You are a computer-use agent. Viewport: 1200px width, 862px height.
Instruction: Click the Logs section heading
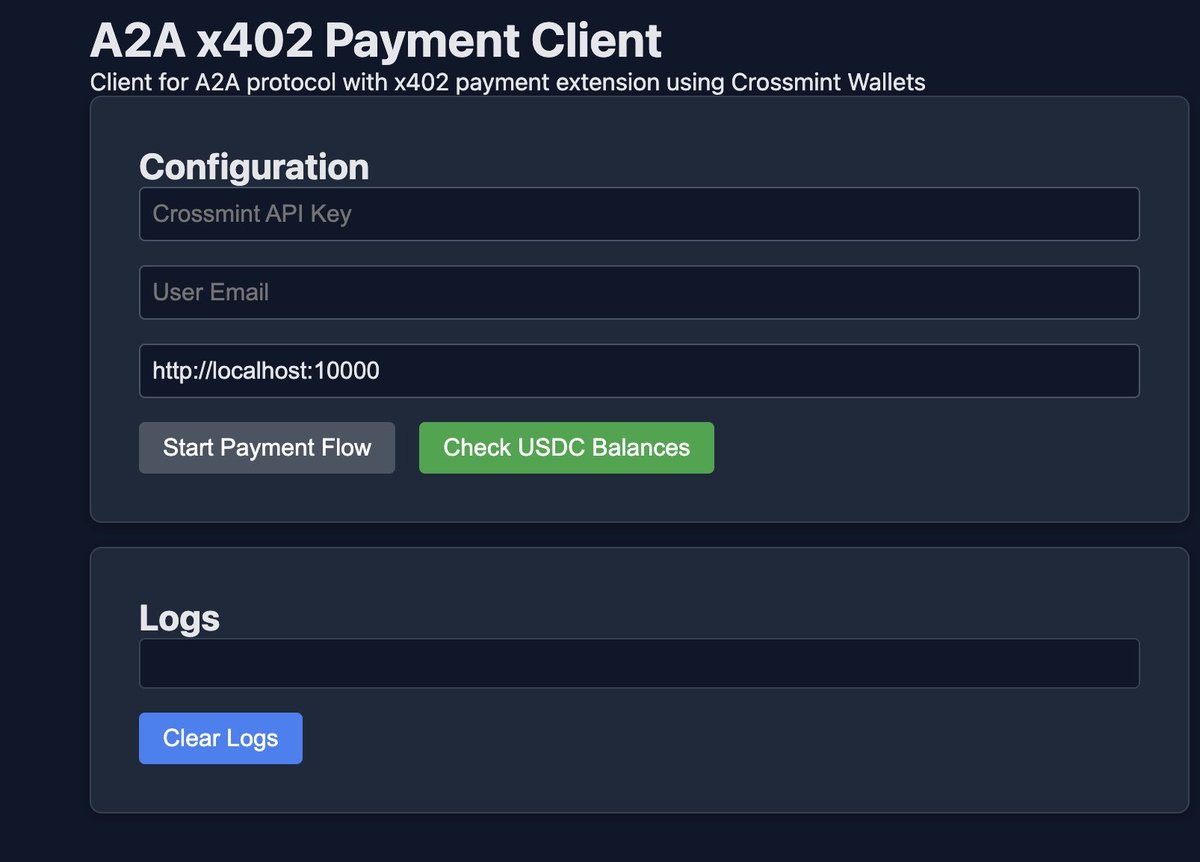179,618
